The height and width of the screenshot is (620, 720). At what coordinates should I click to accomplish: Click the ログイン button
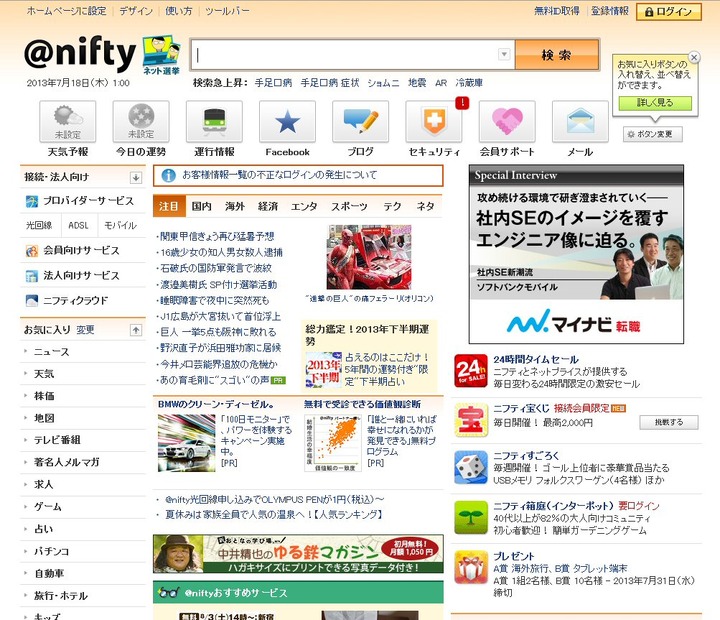click(669, 11)
